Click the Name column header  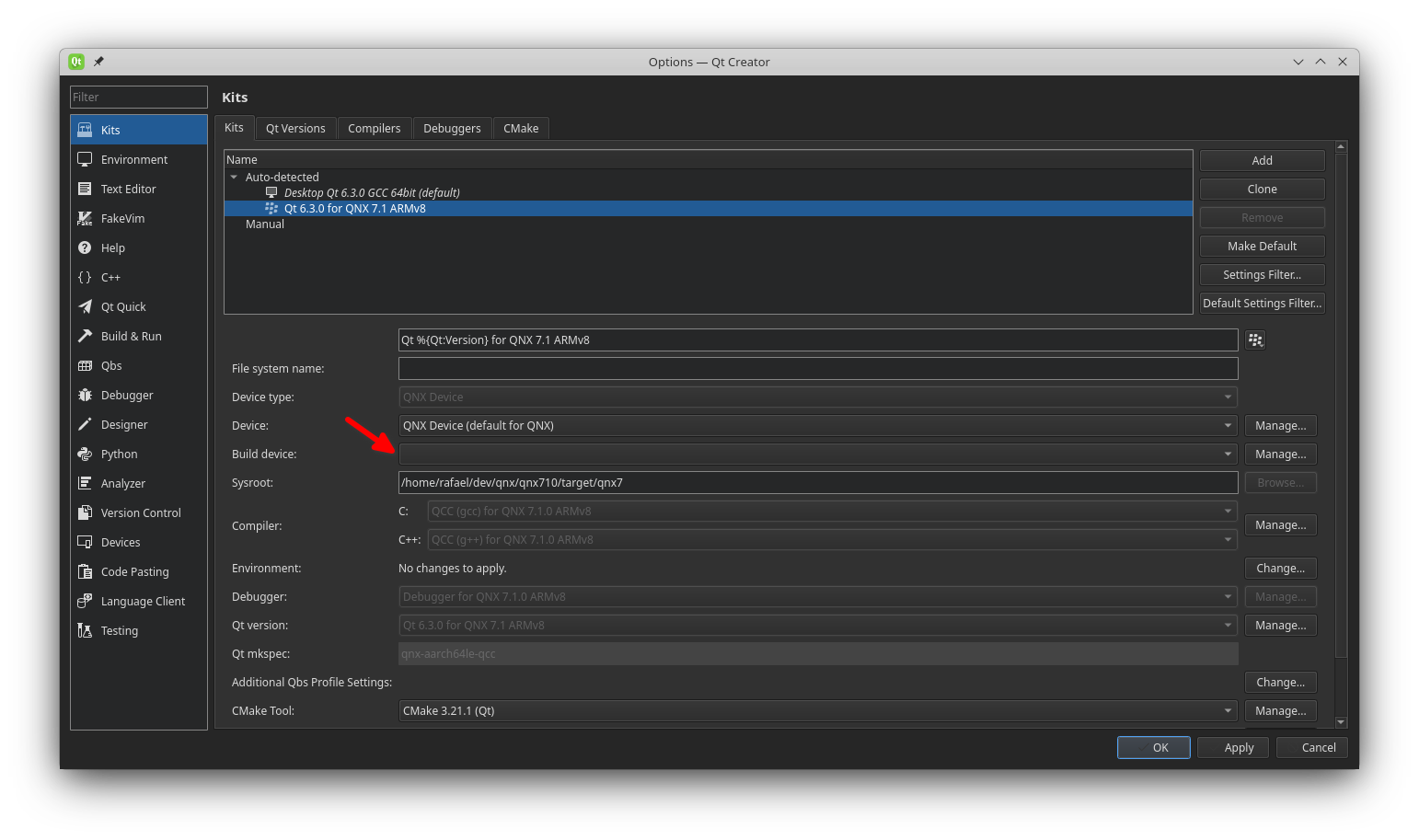(709, 159)
